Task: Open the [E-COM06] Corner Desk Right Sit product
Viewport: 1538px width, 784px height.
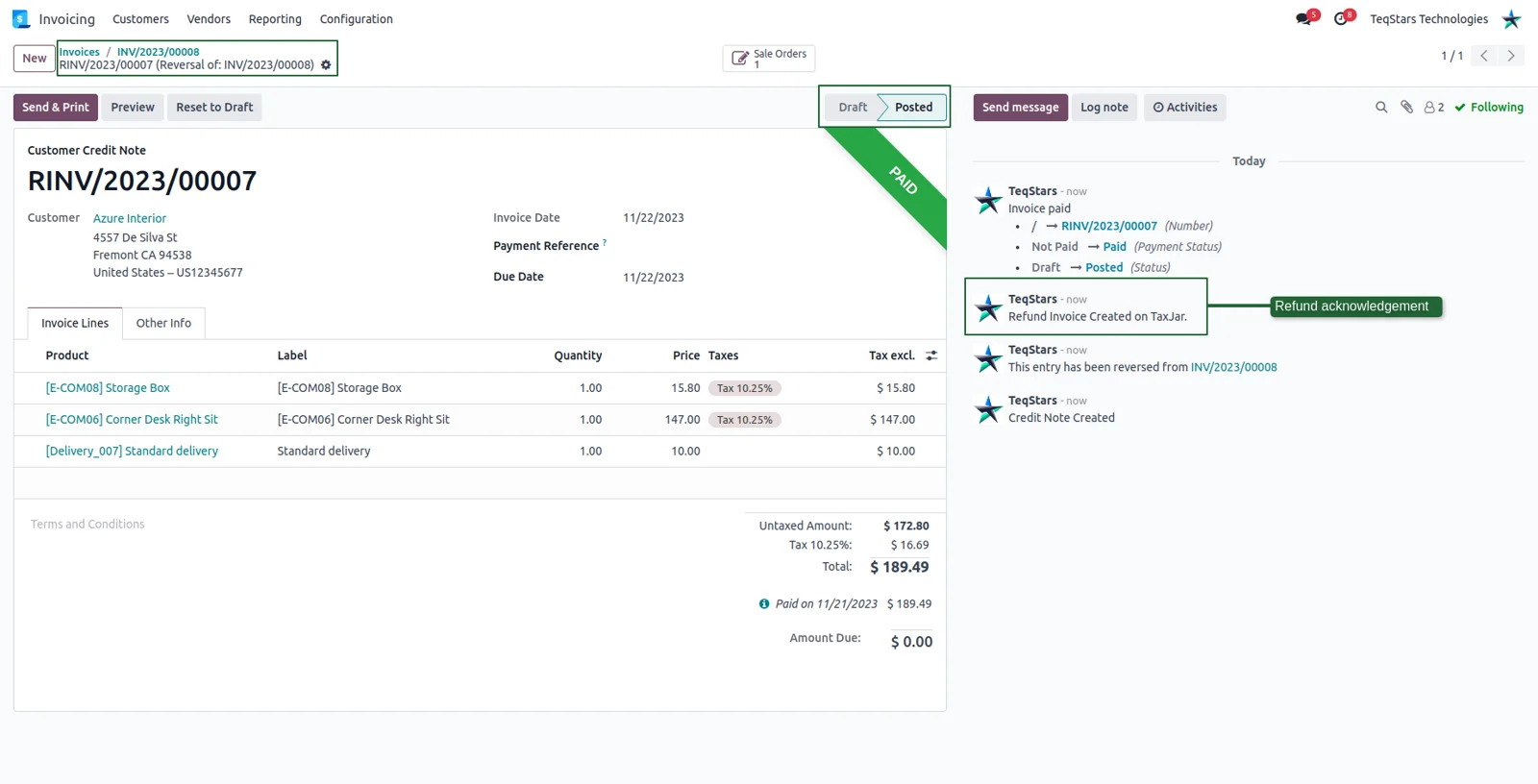Action: click(x=132, y=420)
